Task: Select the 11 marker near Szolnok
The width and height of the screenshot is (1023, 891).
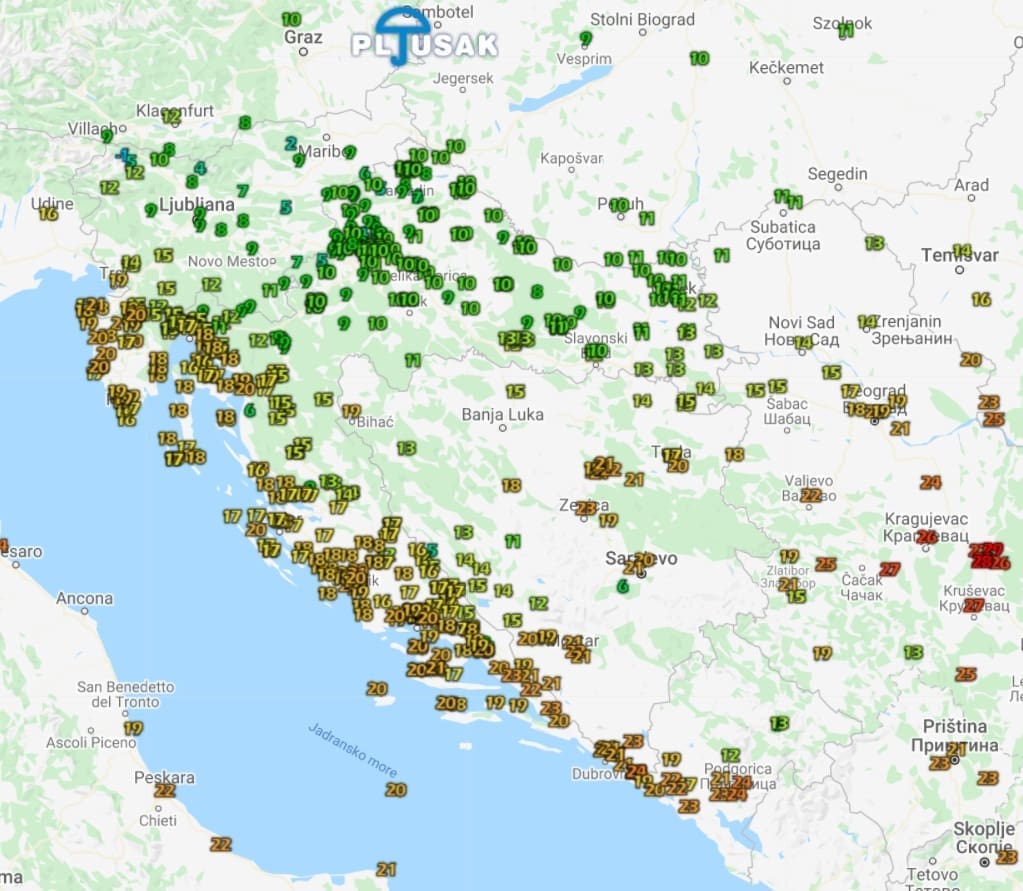Action: [x=846, y=30]
